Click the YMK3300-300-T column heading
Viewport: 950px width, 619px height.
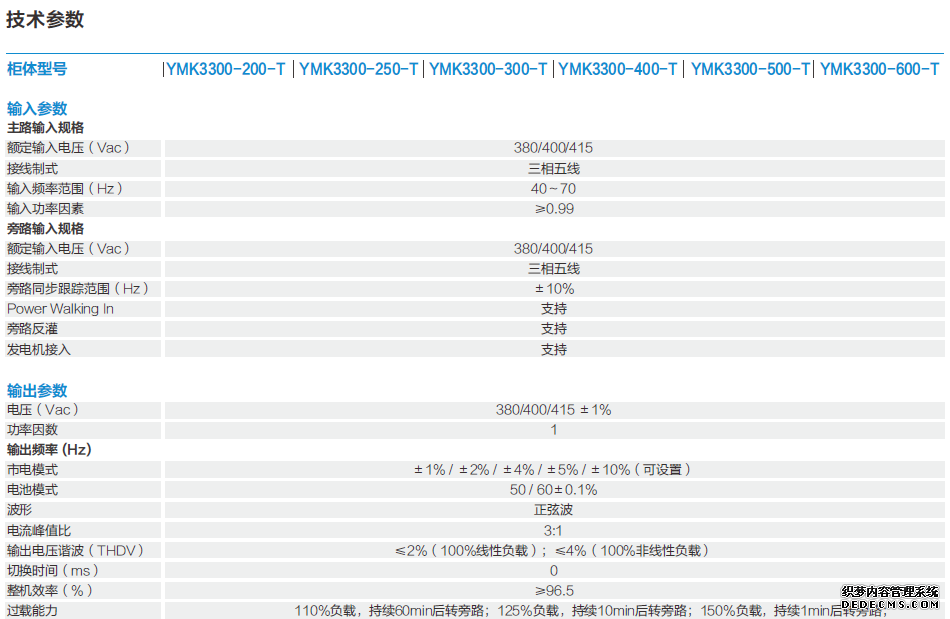(x=488, y=69)
